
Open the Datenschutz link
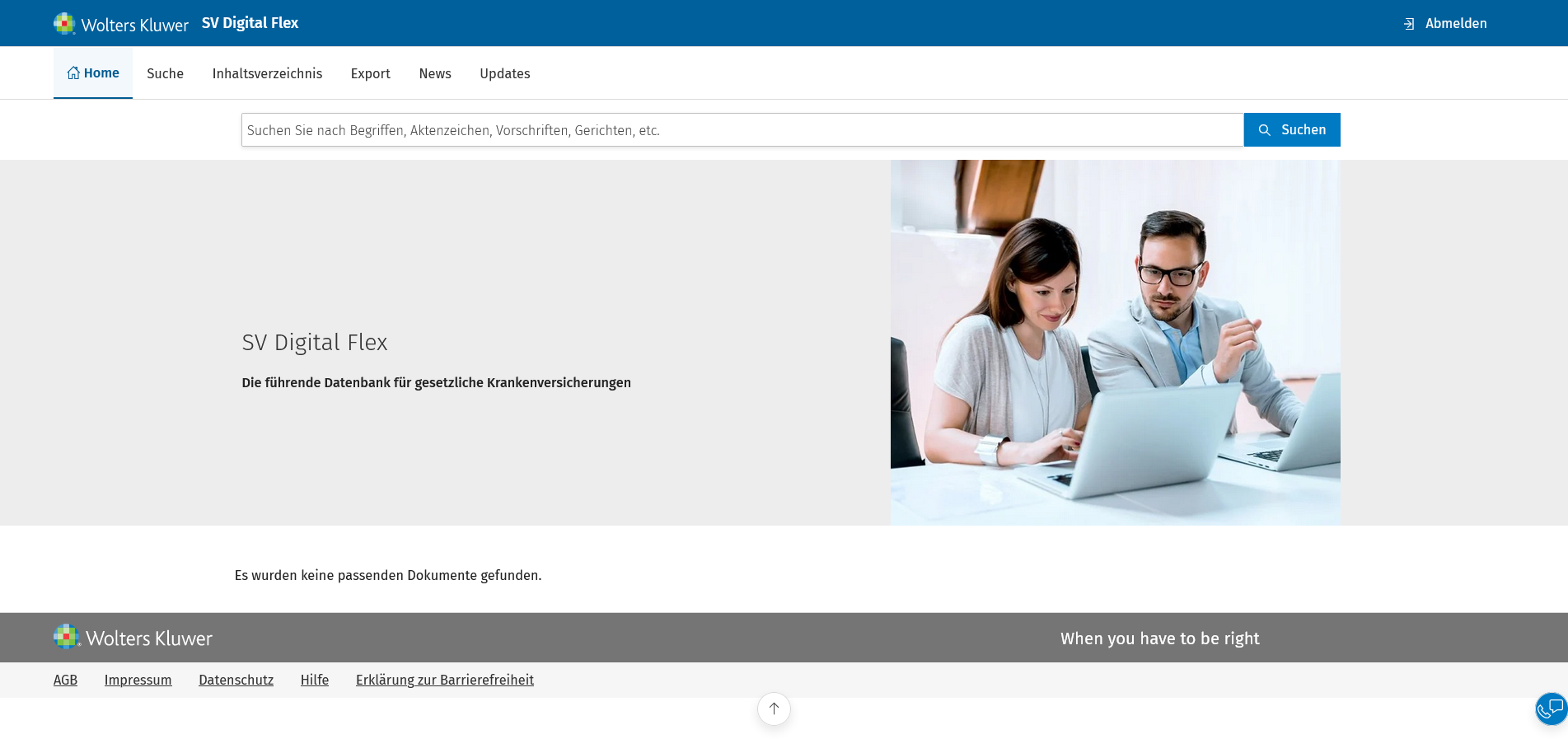click(236, 680)
